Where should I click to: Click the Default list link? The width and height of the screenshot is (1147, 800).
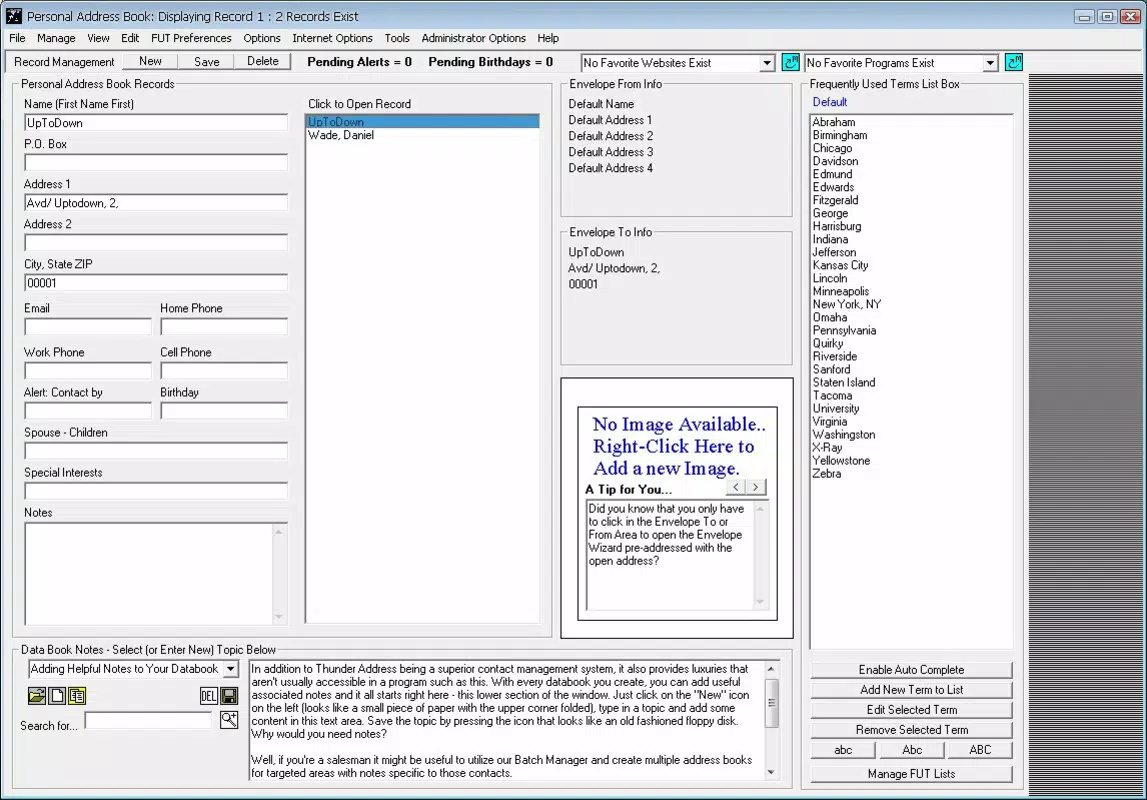(x=830, y=102)
